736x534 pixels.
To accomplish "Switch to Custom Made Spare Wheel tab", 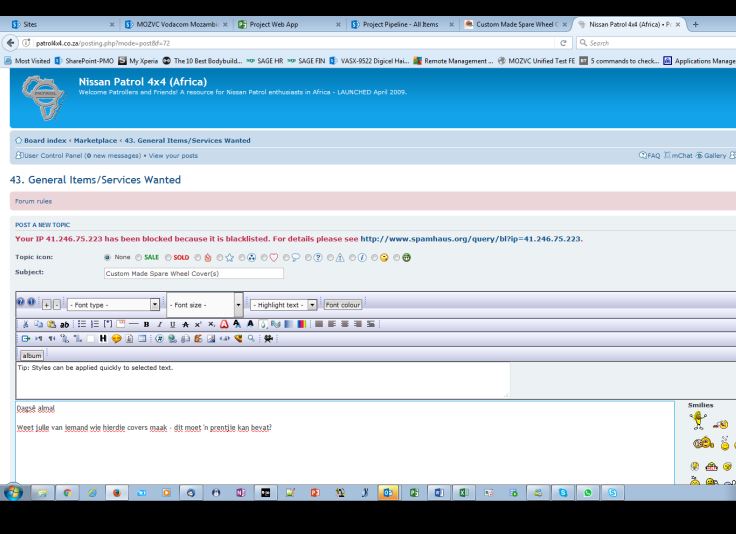I will coord(516,24).
